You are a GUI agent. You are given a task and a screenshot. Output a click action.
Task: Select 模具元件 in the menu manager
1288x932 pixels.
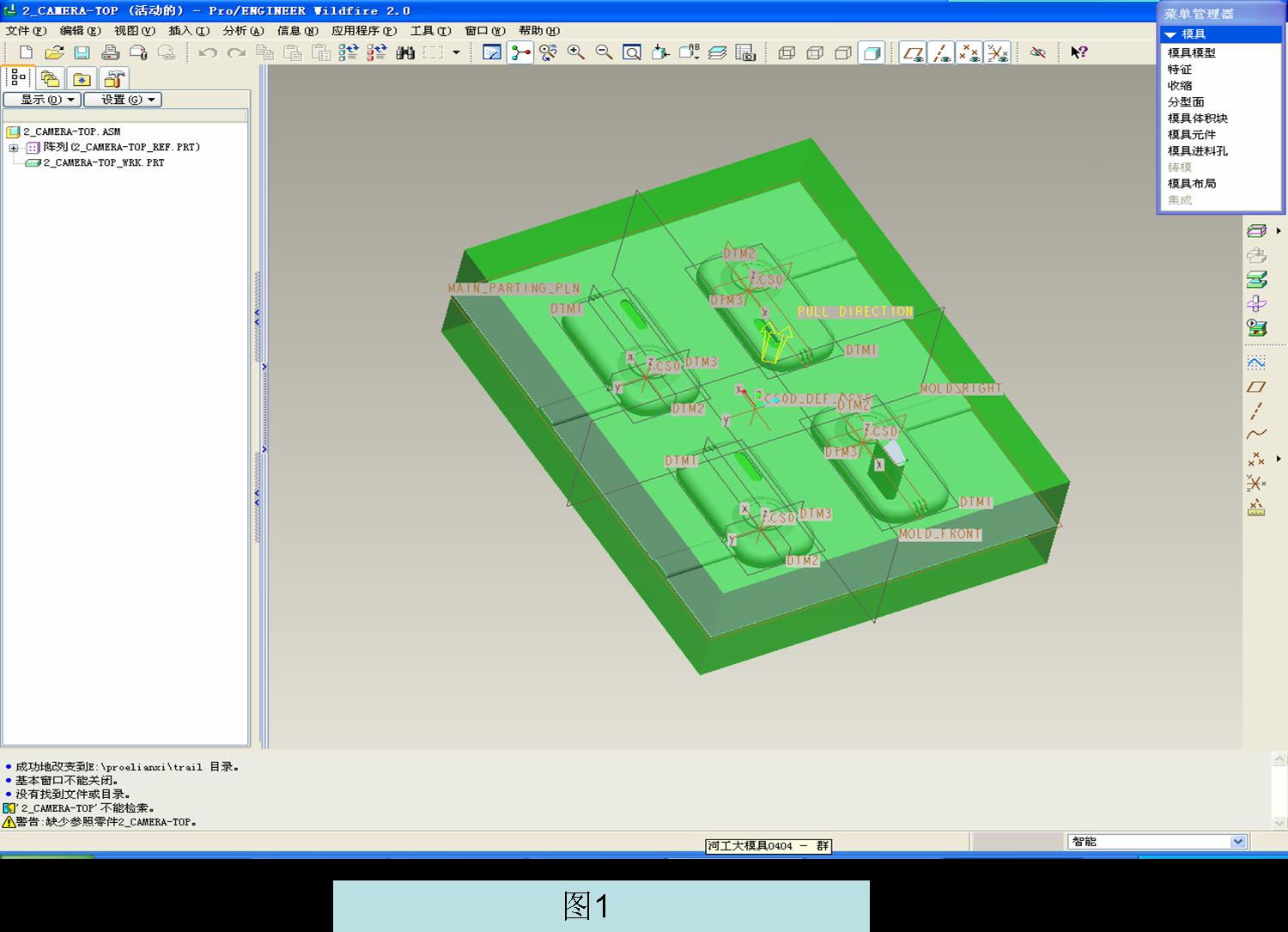1192,134
